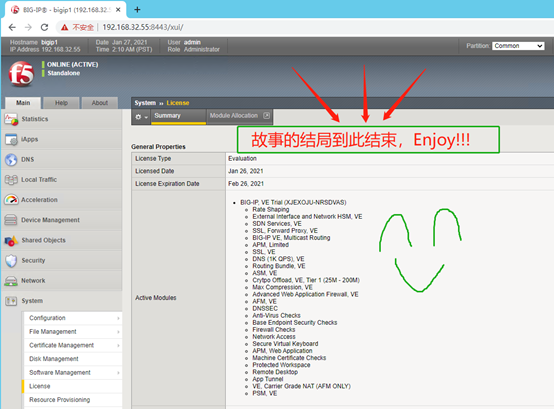The height and width of the screenshot is (409, 554).
Task: Click the Acceleration gauge icon
Action: 11,200
